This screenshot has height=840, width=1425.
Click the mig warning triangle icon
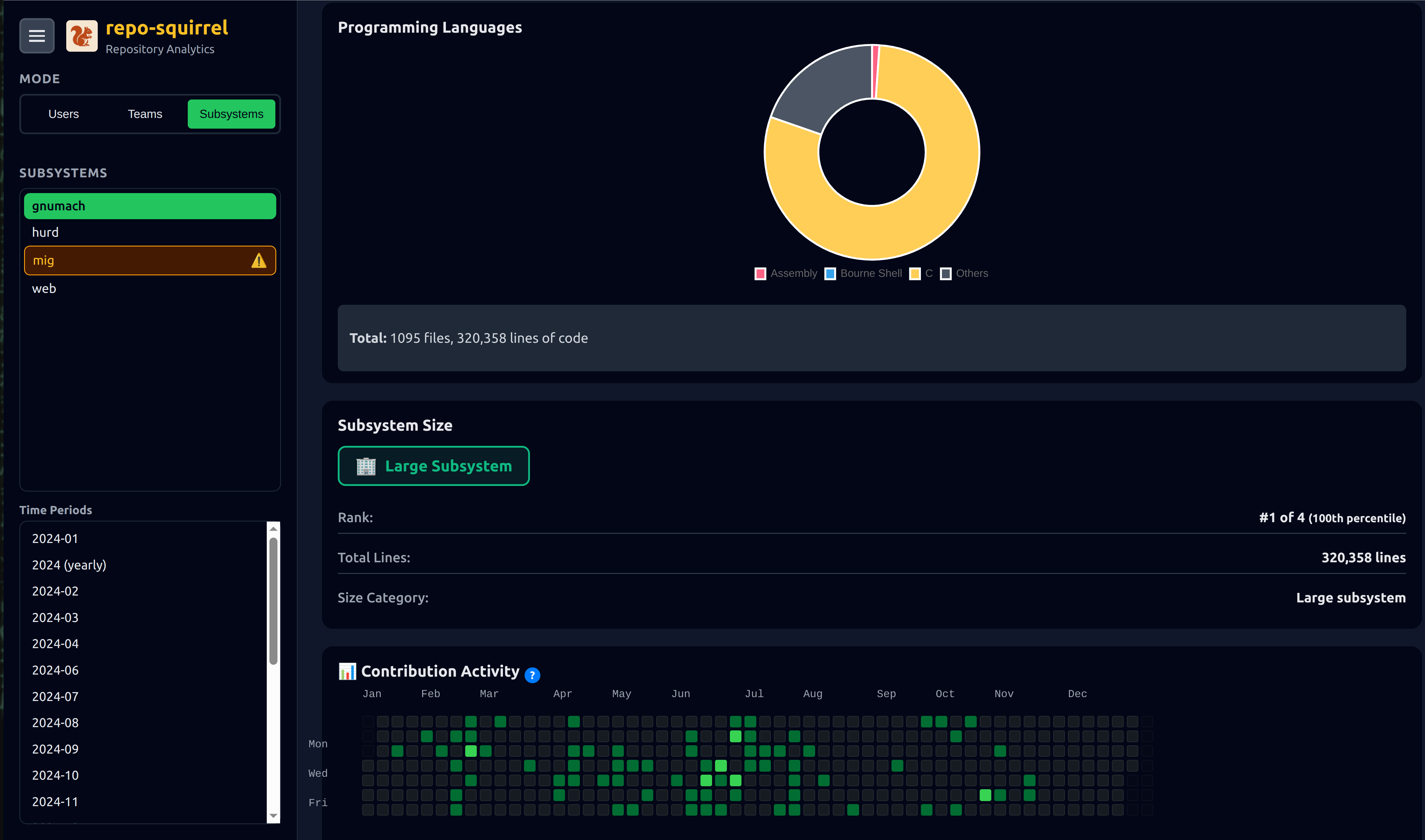(x=259, y=260)
